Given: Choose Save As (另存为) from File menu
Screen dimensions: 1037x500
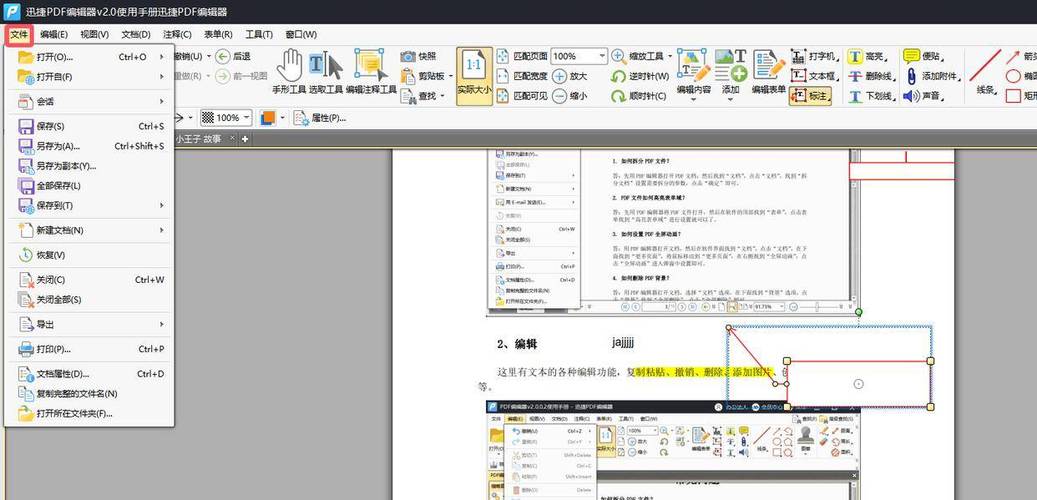Looking at the screenshot, I should (x=90, y=146).
